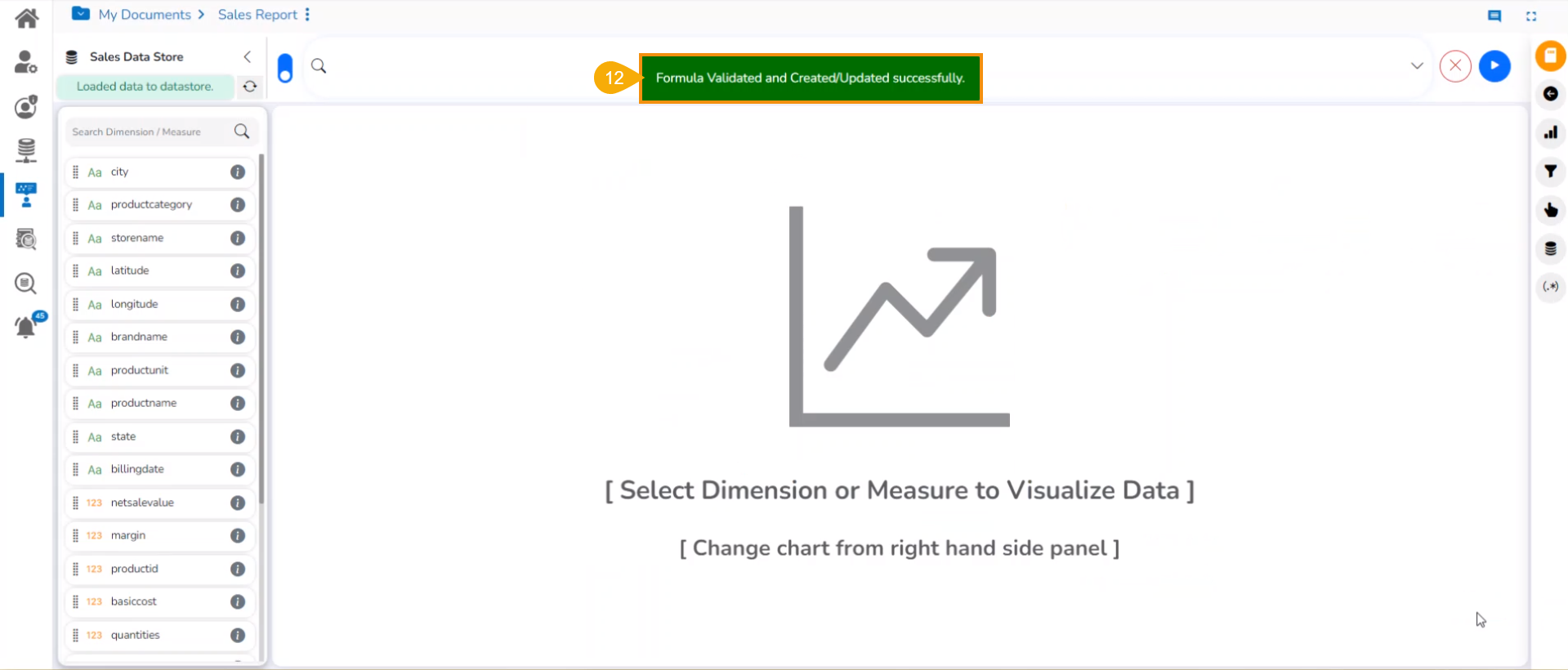Toggle full screen view icon
This screenshot has height=670, width=1568.
tap(1531, 16)
